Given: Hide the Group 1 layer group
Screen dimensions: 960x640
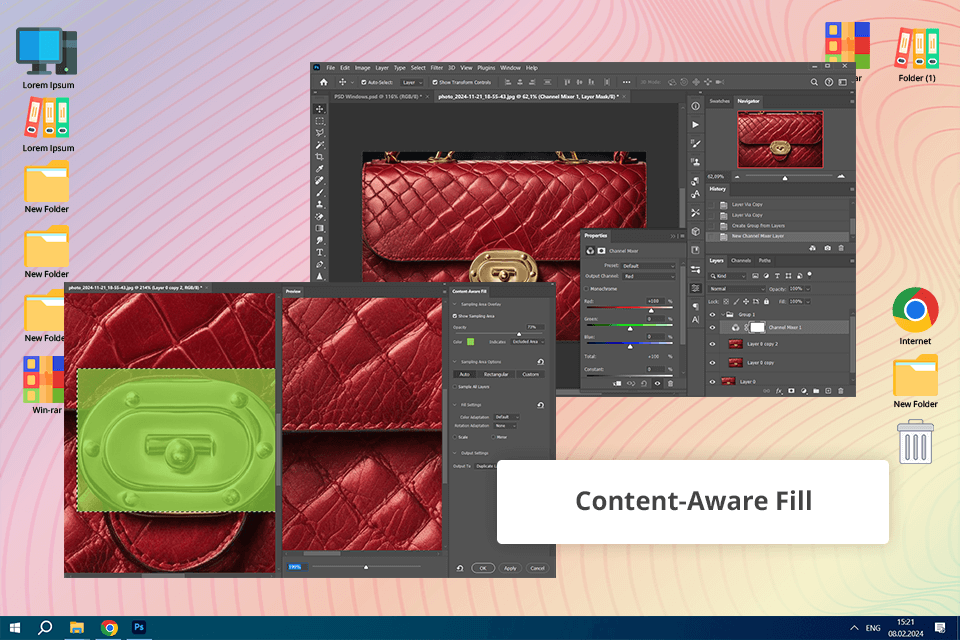Looking at the screenshot, I should [x=712, y=314].
